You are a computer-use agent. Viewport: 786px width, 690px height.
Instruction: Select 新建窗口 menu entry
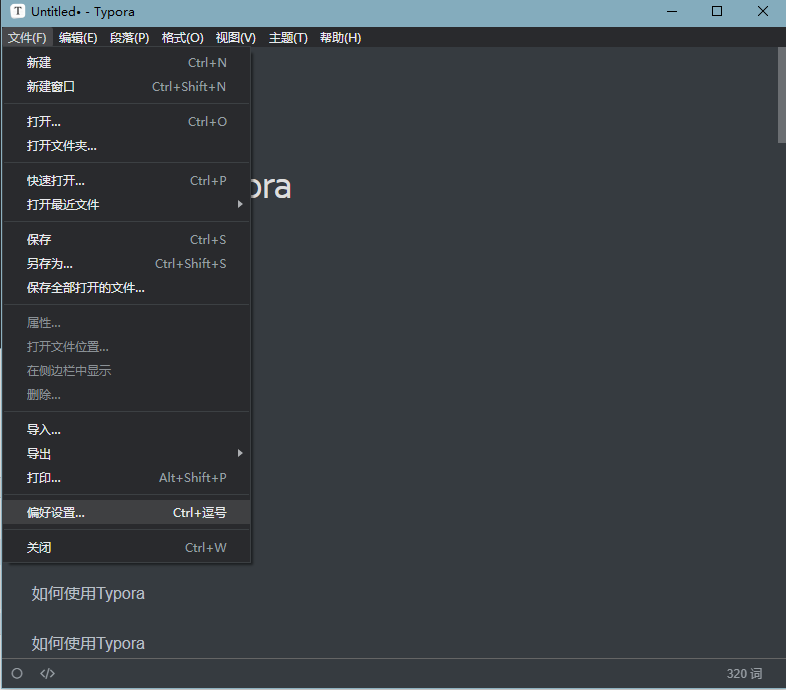(x=126, y=87)
